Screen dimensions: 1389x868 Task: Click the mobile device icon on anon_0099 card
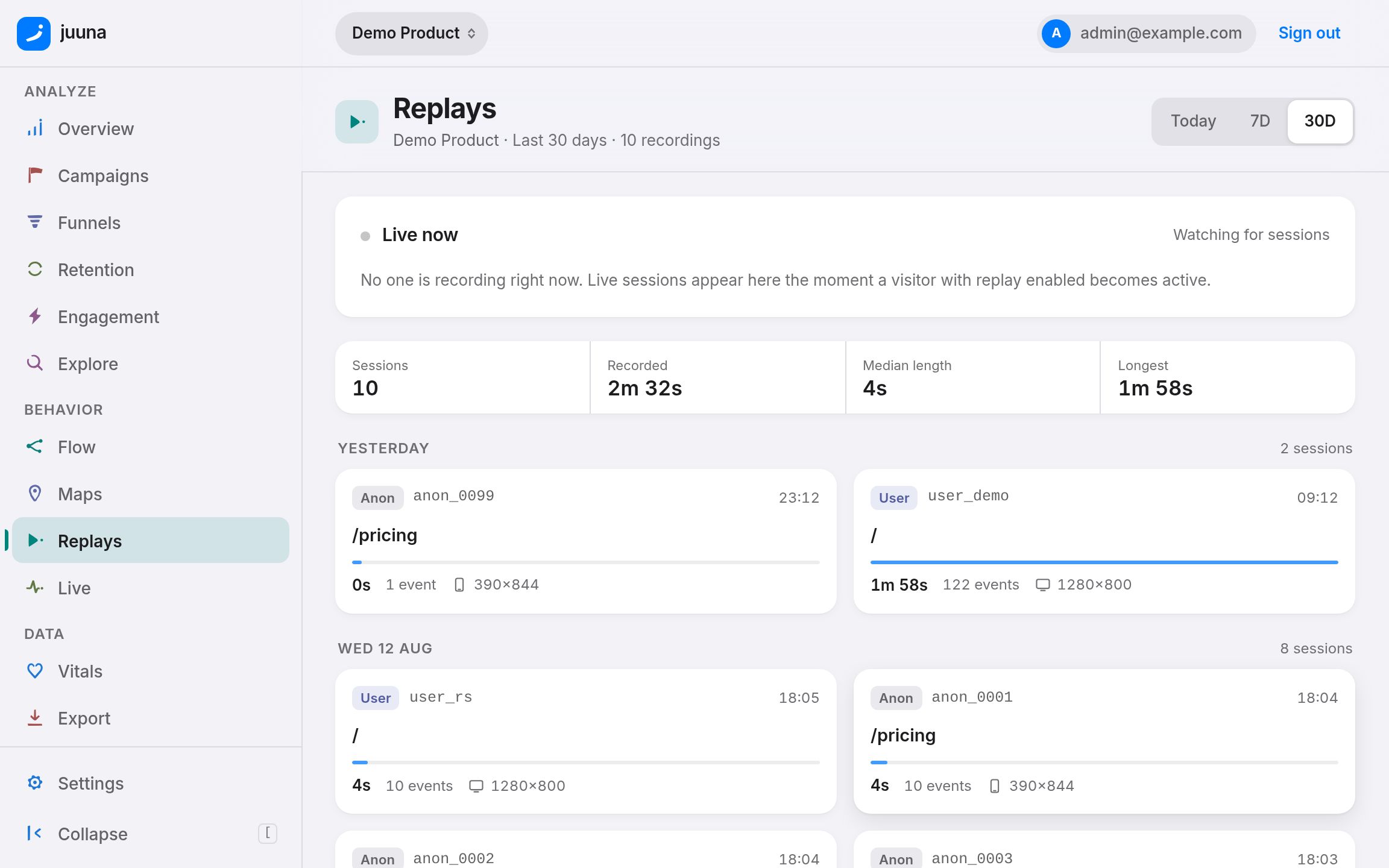459,585
